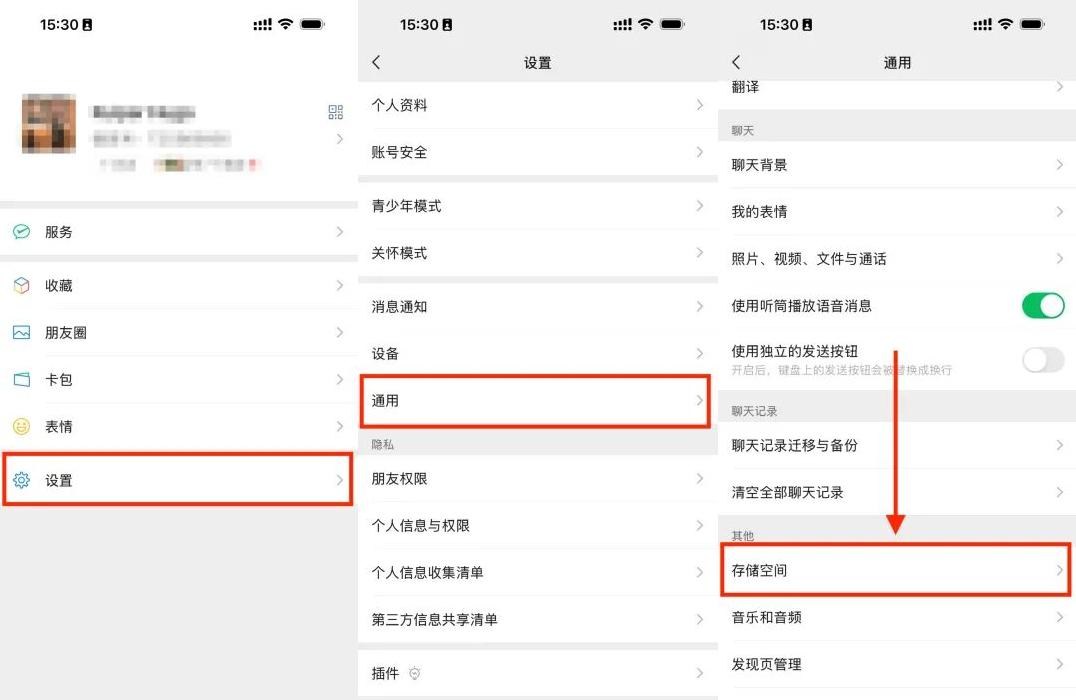Viewport: 1076px width, 700px height.
Task: Tap the 设置 gear icon
Action: 21,480
